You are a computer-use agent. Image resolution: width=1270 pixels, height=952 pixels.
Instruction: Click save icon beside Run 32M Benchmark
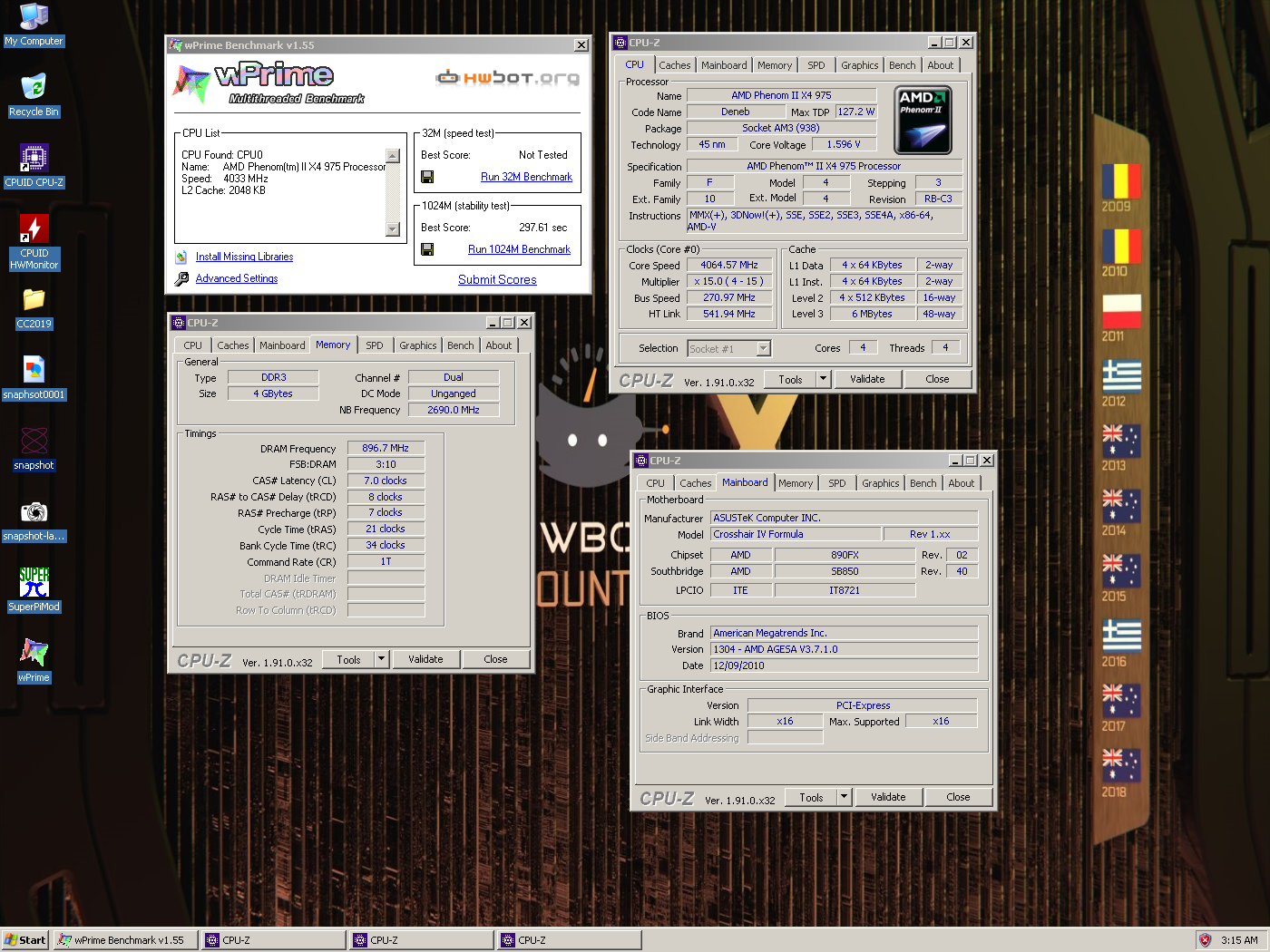coord(427,177)
